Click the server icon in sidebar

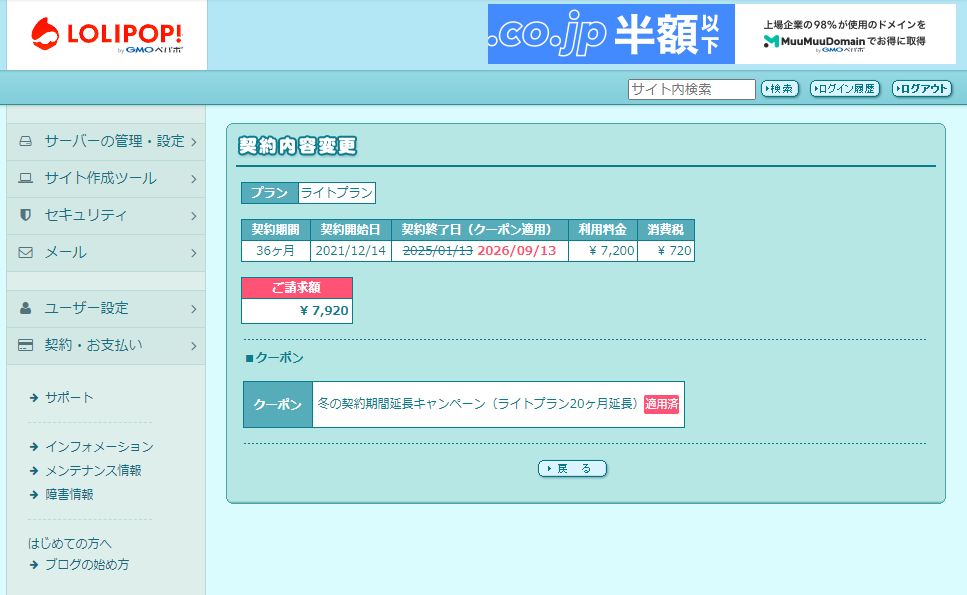pyautogui.click(x=26, y=141)
